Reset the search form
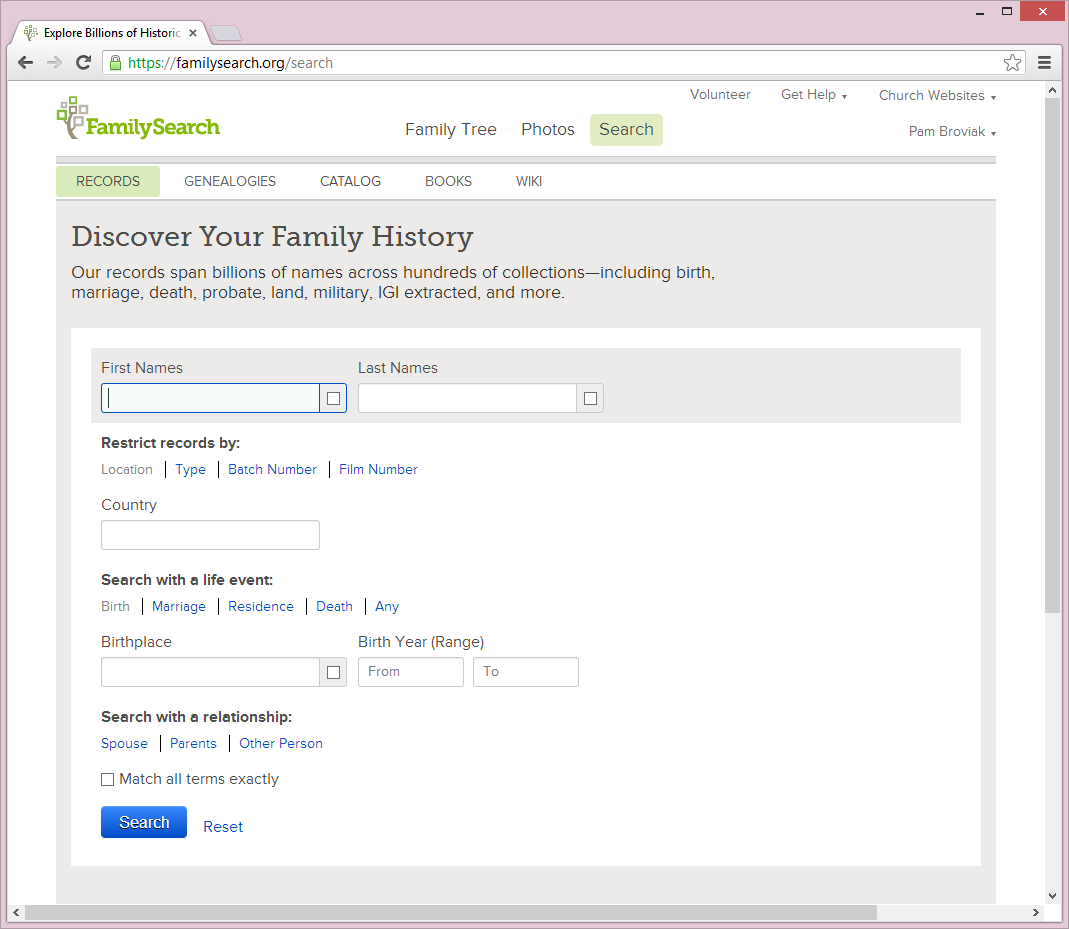1069x929 pixels. click(x=223, y=827)
